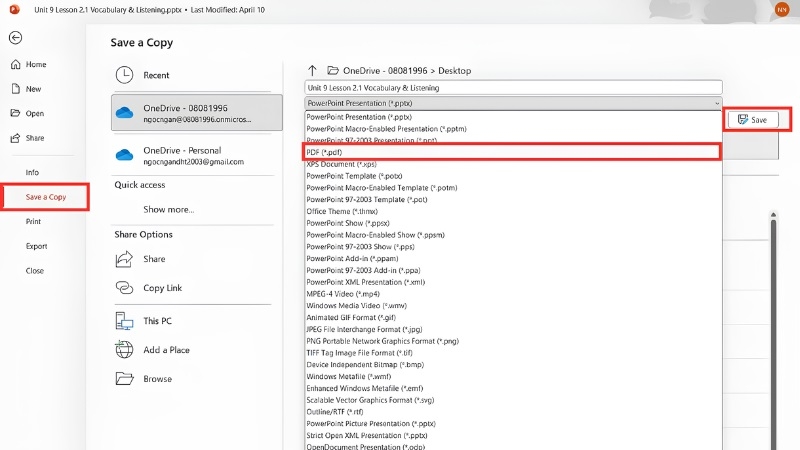Choose PowerPoint Picture Presentation (*.pptx)
Image resolution: width=800 pixels, height=450 pixels.
pyautogui.click(x=513, y=423)
